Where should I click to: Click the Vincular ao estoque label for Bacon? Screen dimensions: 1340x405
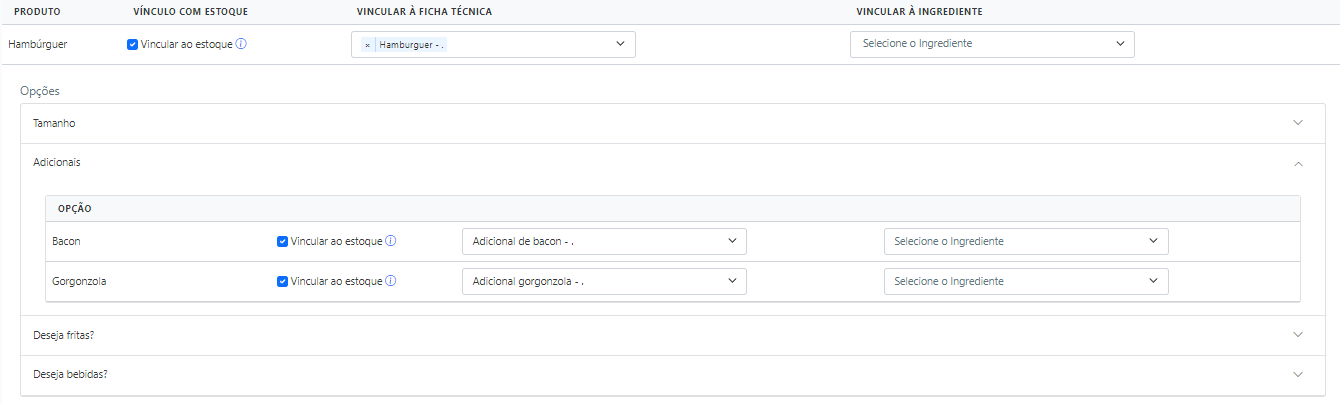336,241
